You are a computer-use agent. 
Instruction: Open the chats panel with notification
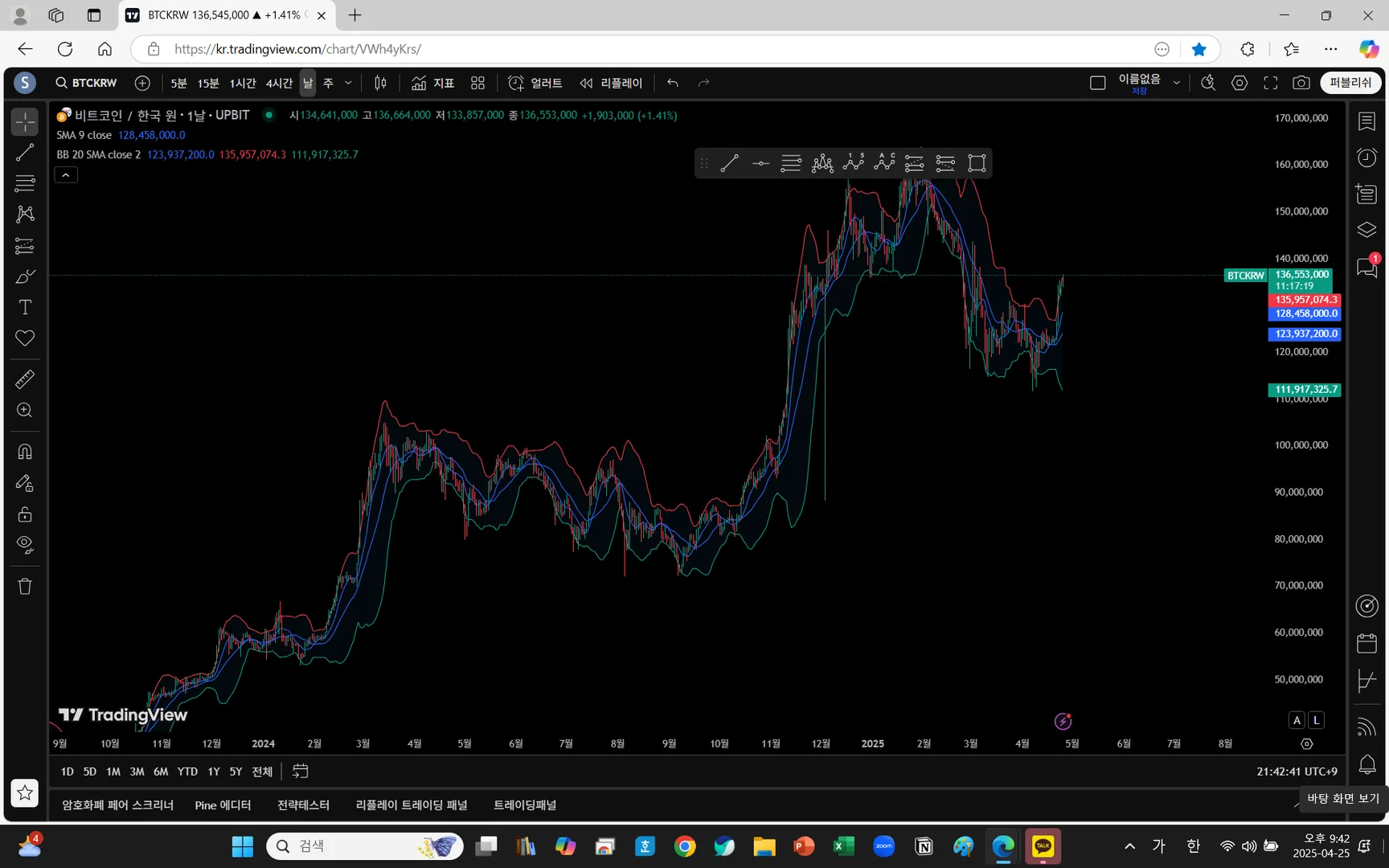[x=1366, y=267]
